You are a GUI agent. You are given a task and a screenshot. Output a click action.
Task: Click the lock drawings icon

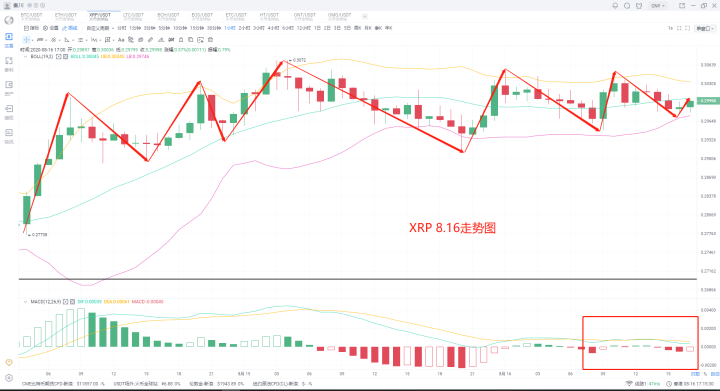point(181,40)
